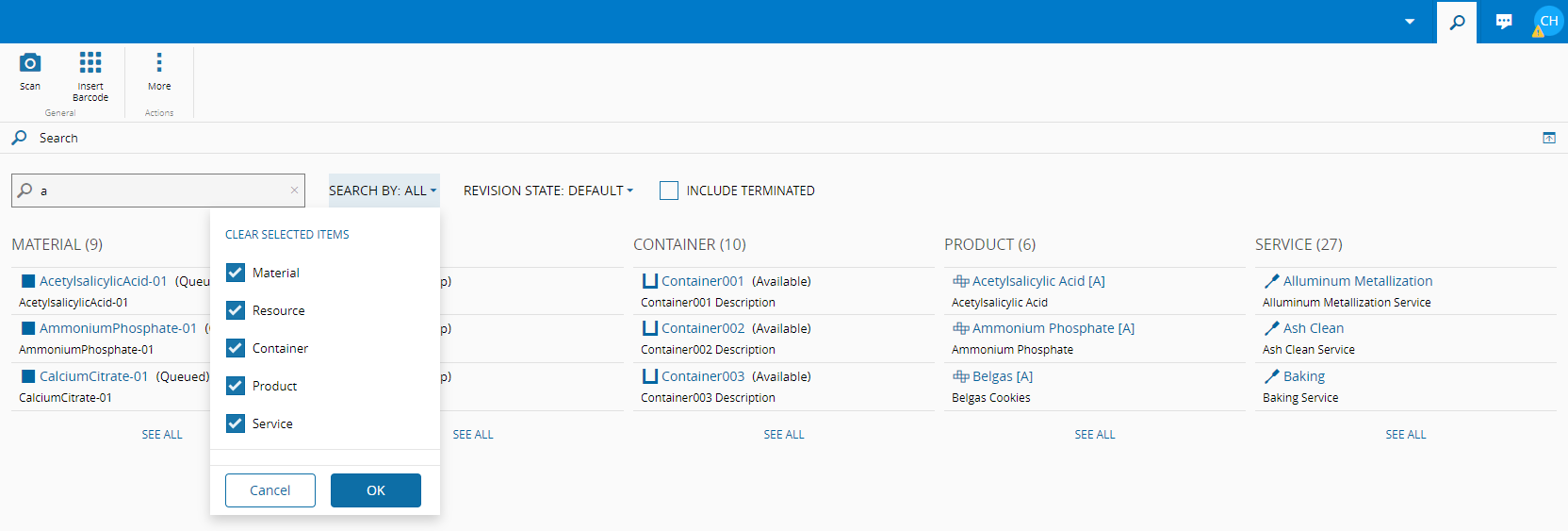Click Clear Selected Items link
This screenshot has height=531, width=1568.
(x=286, y=235)
